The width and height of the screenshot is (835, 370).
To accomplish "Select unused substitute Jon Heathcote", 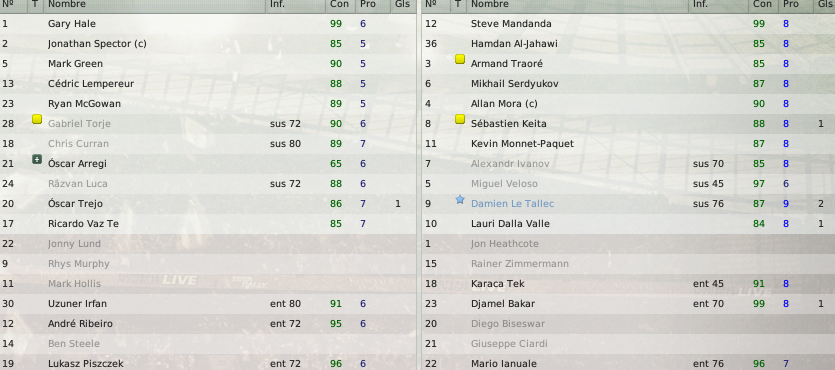I will click(628, 243).
